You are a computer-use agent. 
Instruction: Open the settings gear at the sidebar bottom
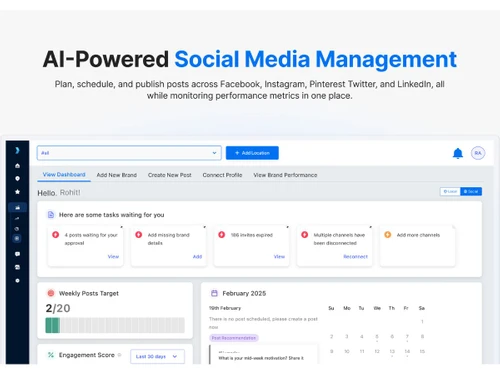tap(17, 281)
